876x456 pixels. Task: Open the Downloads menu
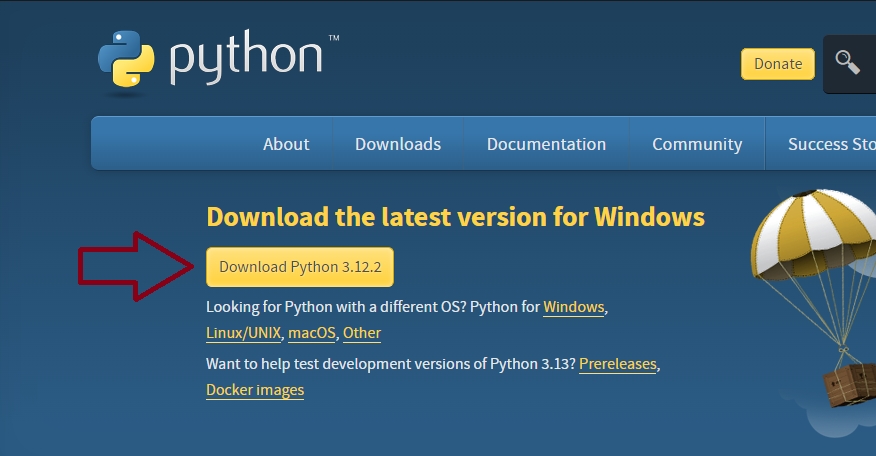pyautogui.click(x=398, y=144)
